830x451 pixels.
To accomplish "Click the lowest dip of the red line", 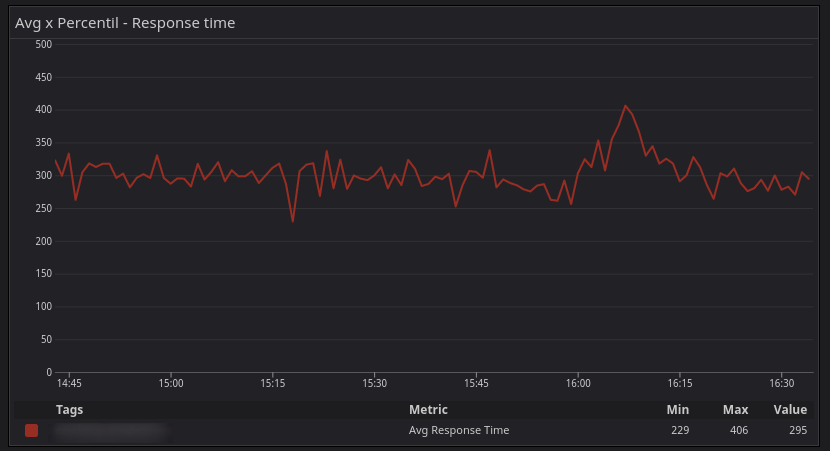I will (293, 221).
